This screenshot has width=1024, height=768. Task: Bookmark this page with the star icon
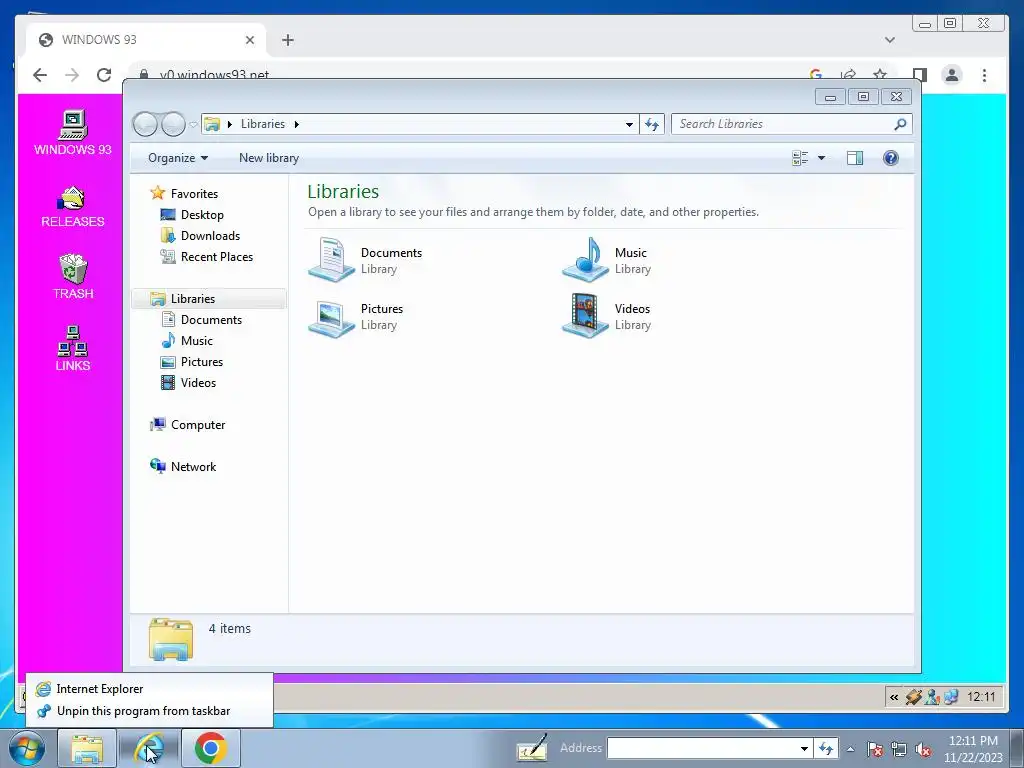point(880,75)
